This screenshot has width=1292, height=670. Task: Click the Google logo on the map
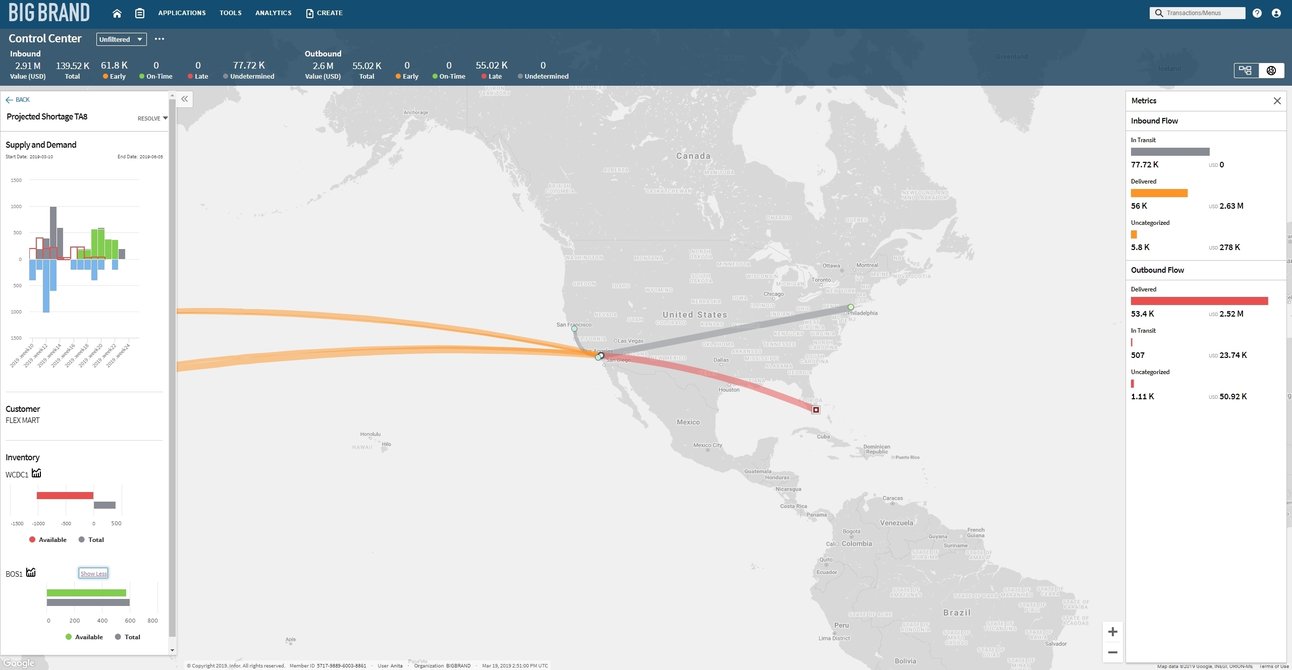pyautogui.click(x=18, y=663)
